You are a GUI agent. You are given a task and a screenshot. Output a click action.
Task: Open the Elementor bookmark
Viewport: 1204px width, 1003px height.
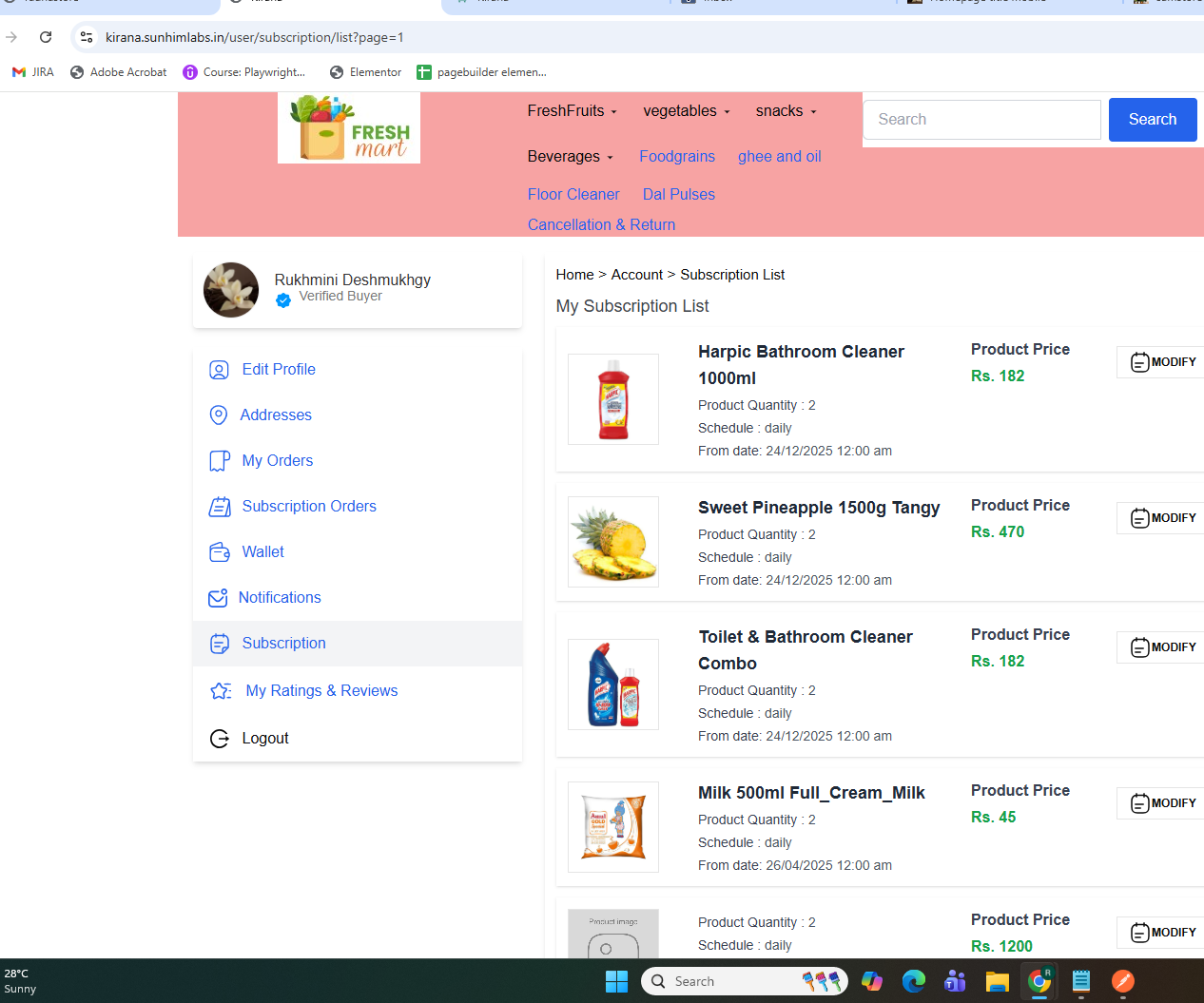(366, 72)
